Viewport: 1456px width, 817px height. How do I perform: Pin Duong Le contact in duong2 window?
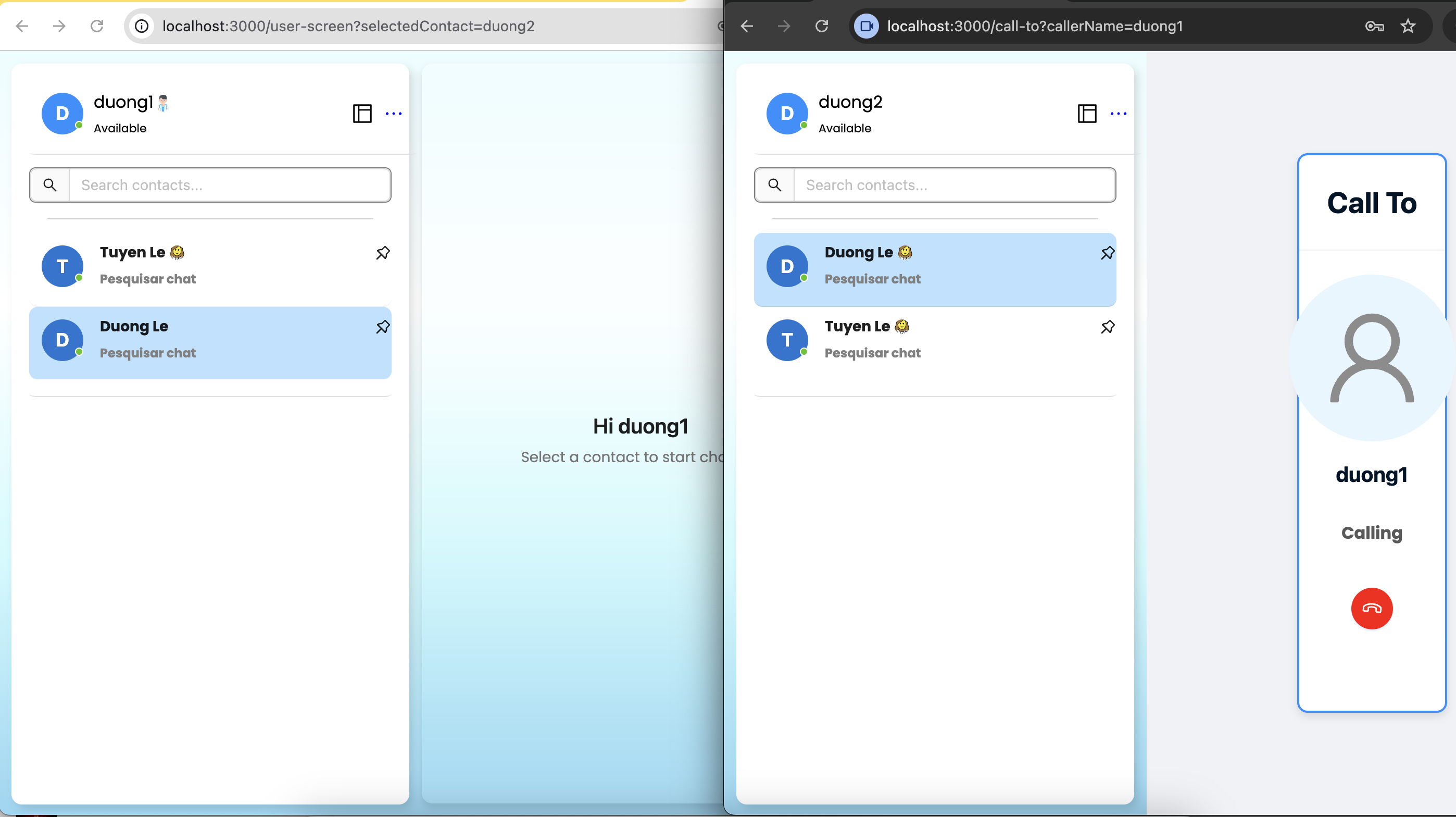[x=1107, y=253]
